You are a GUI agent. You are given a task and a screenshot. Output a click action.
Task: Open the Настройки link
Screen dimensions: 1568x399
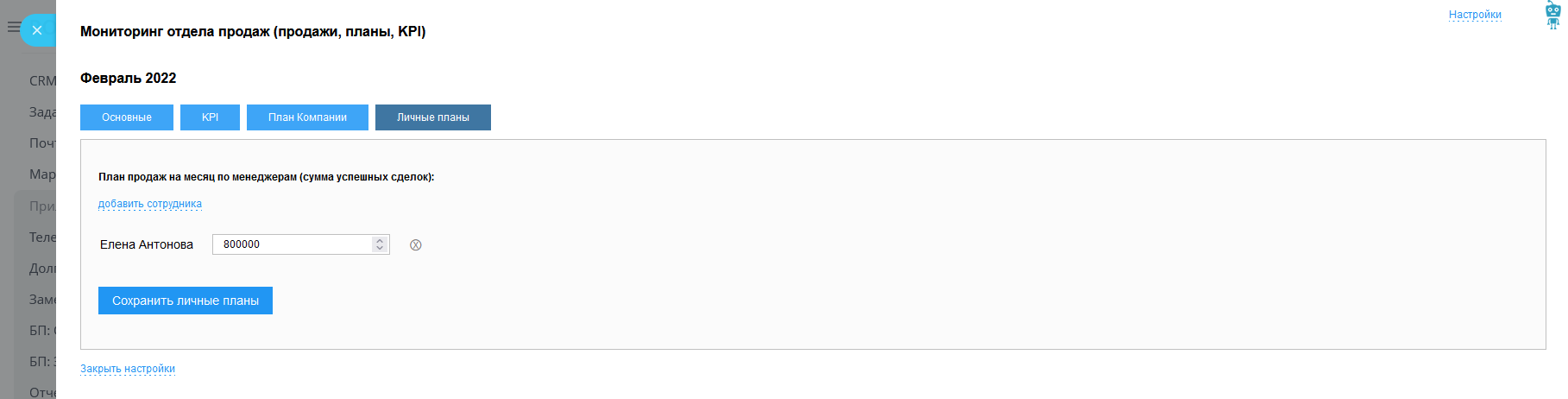(1475, 15)
